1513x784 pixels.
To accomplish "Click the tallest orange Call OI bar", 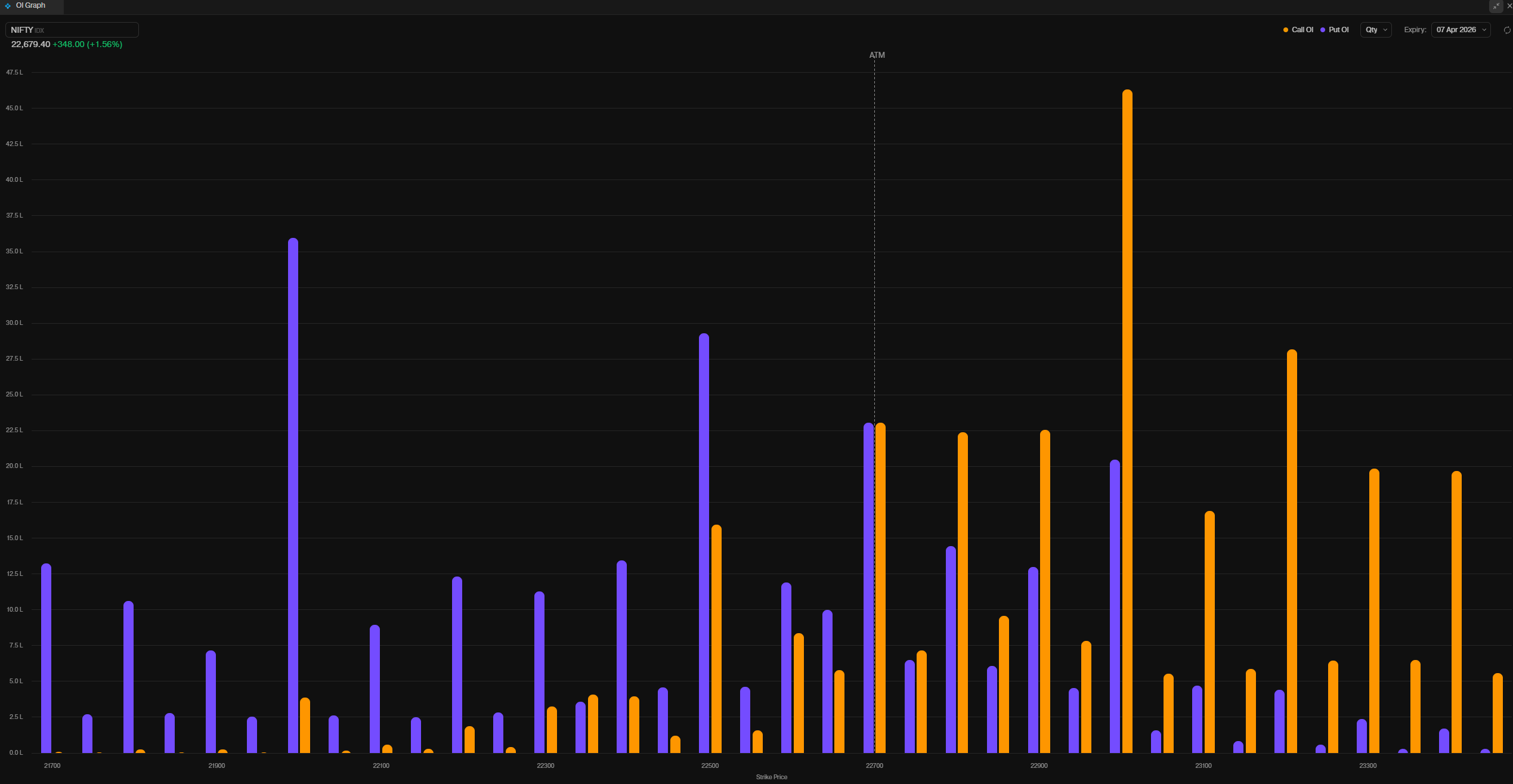I will (x=1127, y=417).
